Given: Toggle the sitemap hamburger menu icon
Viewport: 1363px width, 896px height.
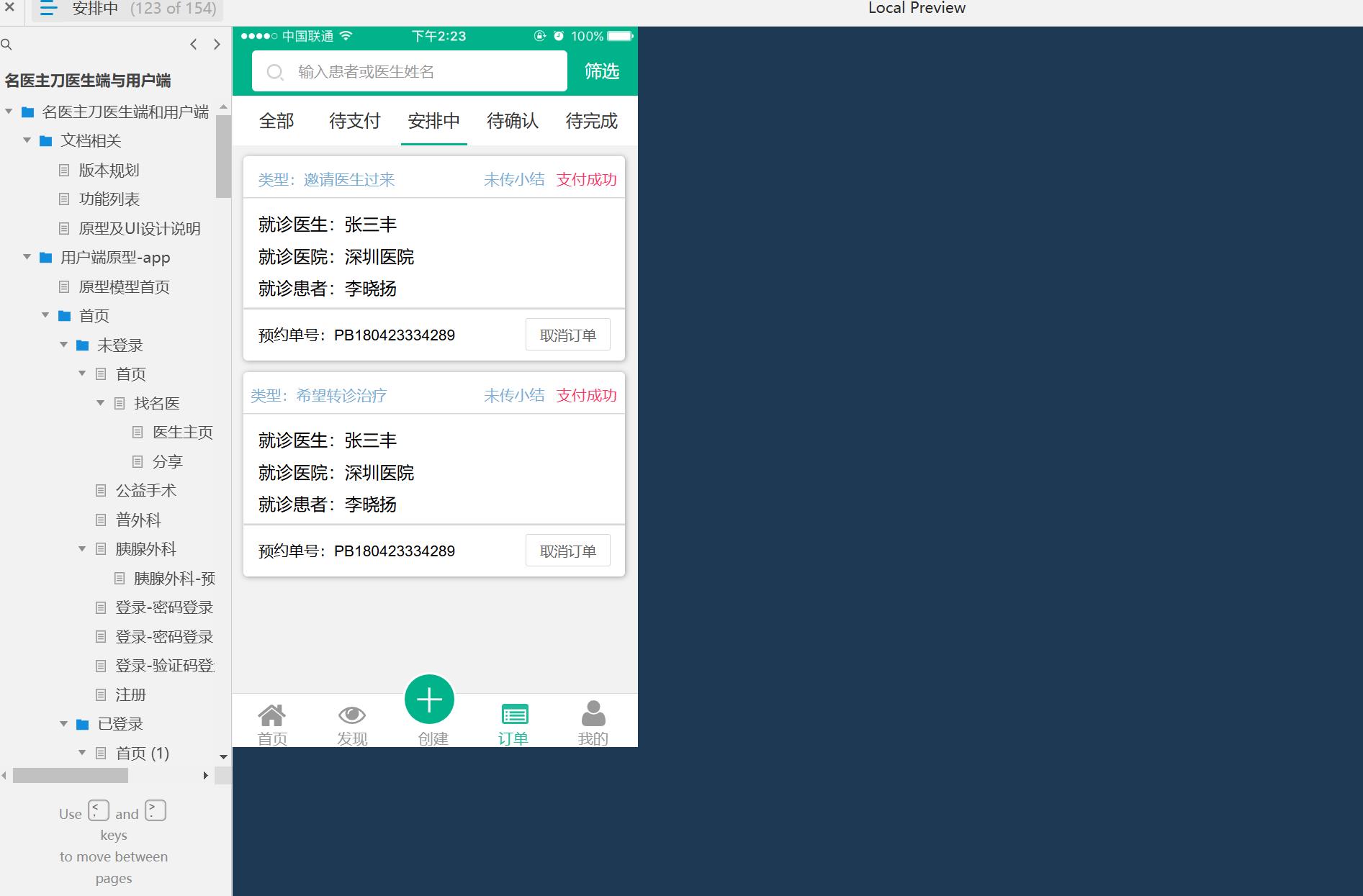Looking at the screenshot, I should [x=48, y=9].
